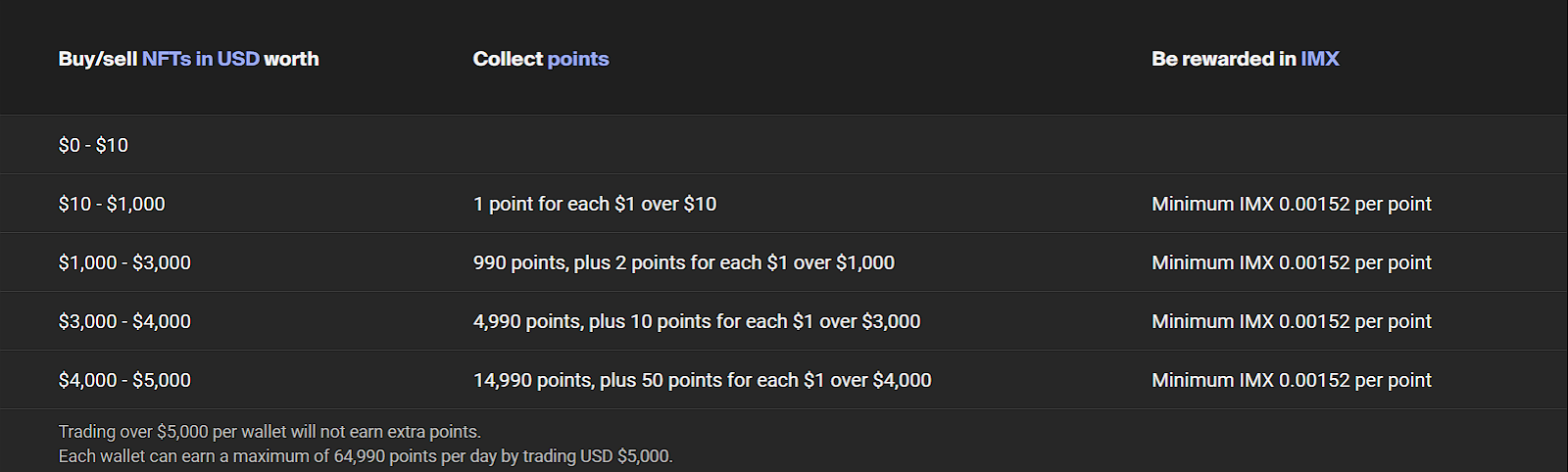Image resolution: width=1568 pixels, height=472 pixels.
Task: Click the 'Buy/sell' column header
Action: pos(97,59)
